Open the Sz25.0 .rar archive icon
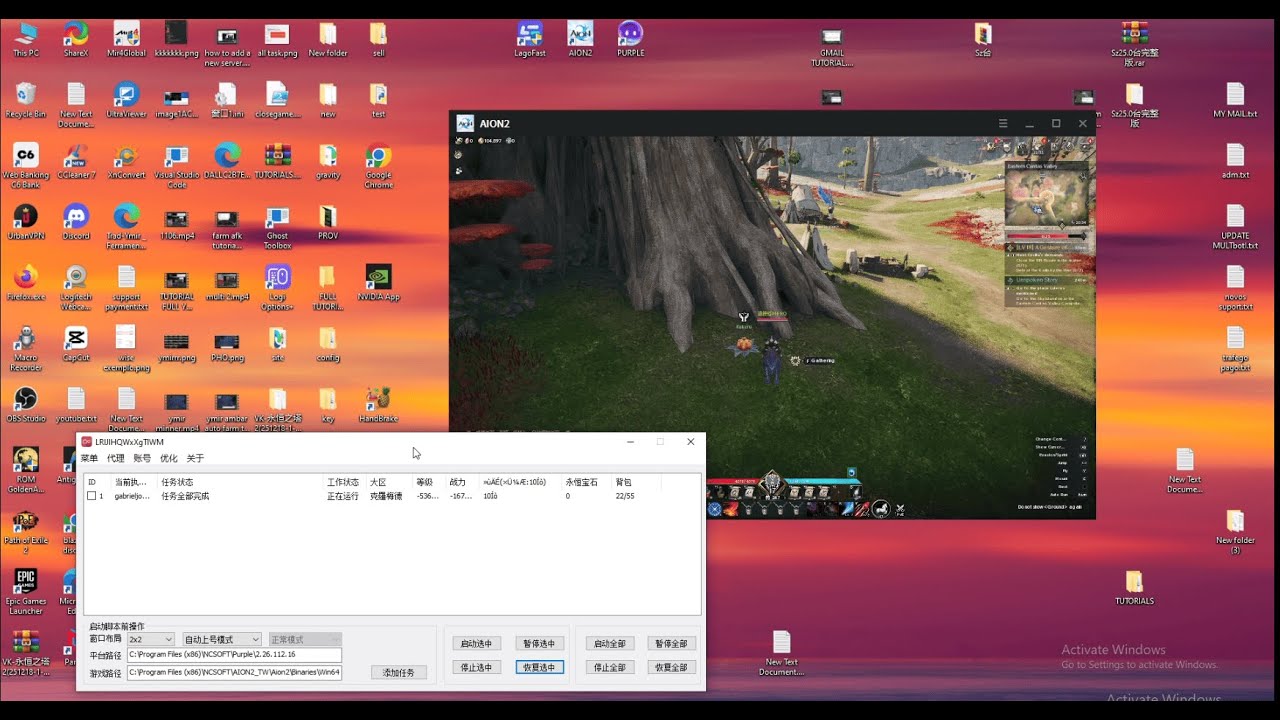 (1134, 45)
